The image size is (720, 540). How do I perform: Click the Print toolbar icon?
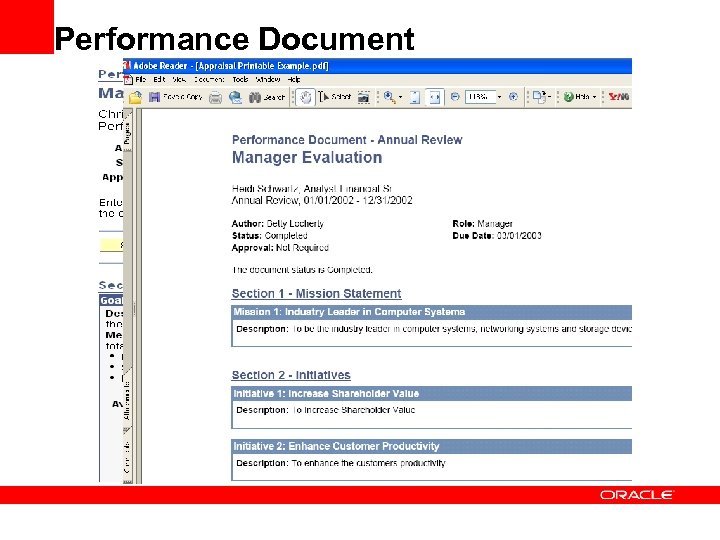(215, 97)
